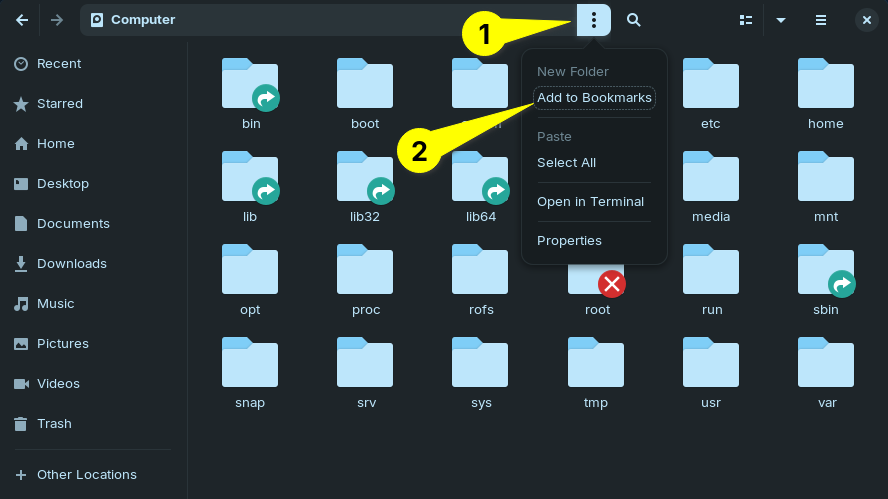The width and height of the screenshot is (888, 499).
Task: Click Select All in the menu
Action: [x=566, y=163]
